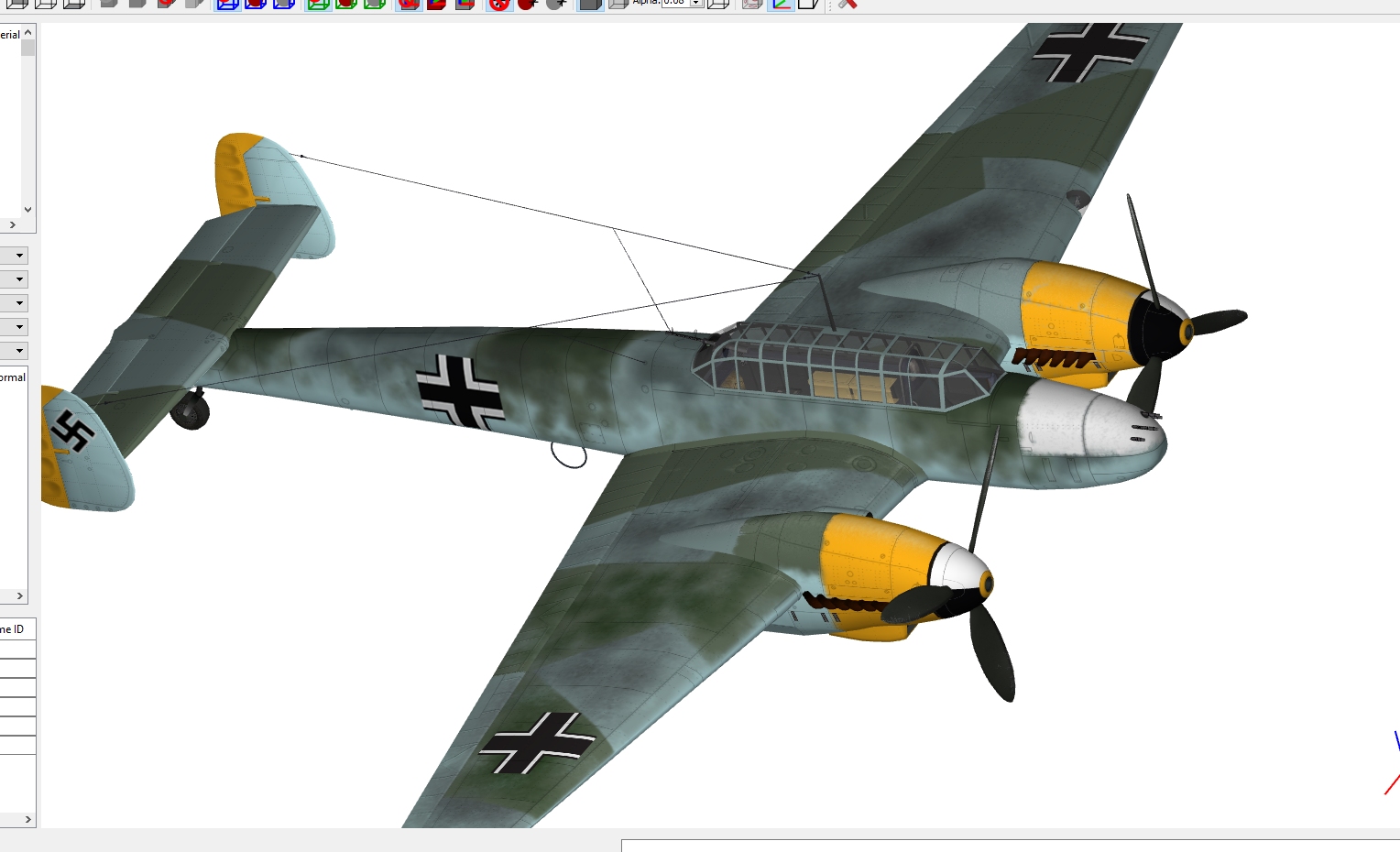Image resolution: width=1400 pixels, height=852 pixels.
Task: Open the Alpha value dropdown
Action: point(696,3)
